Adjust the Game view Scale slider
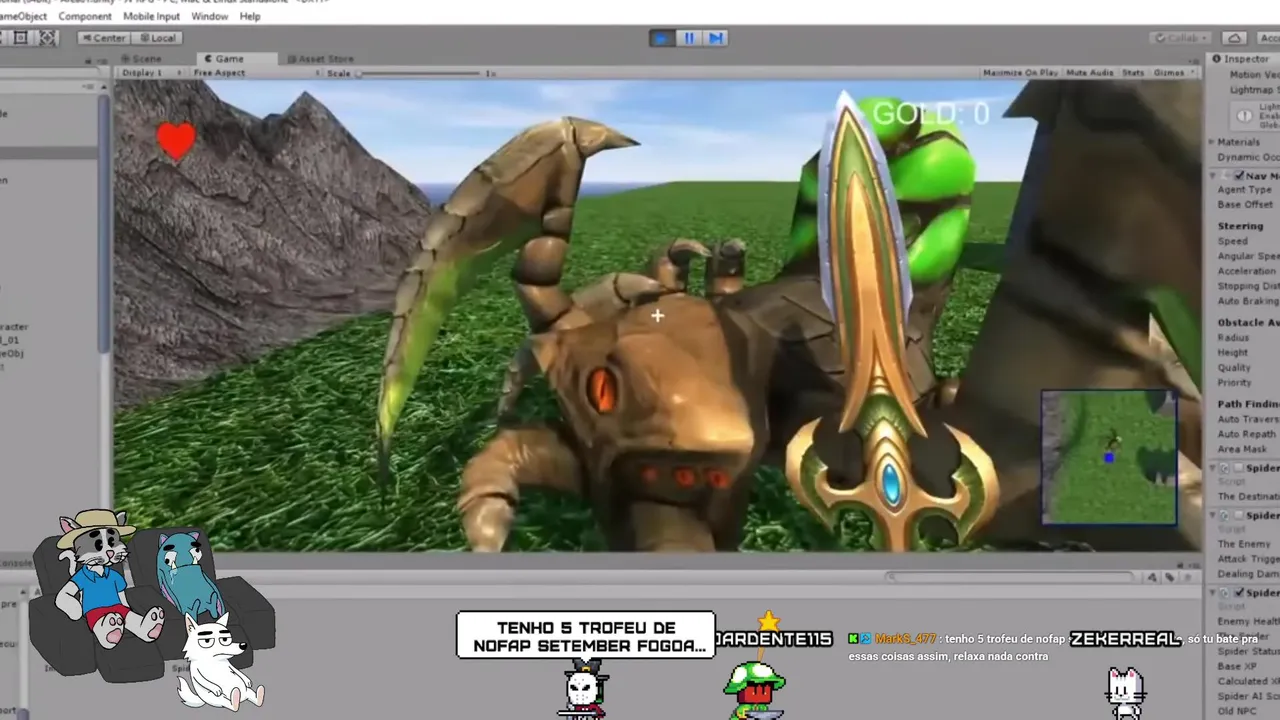The image size is (1280, 720). point(420,73)
